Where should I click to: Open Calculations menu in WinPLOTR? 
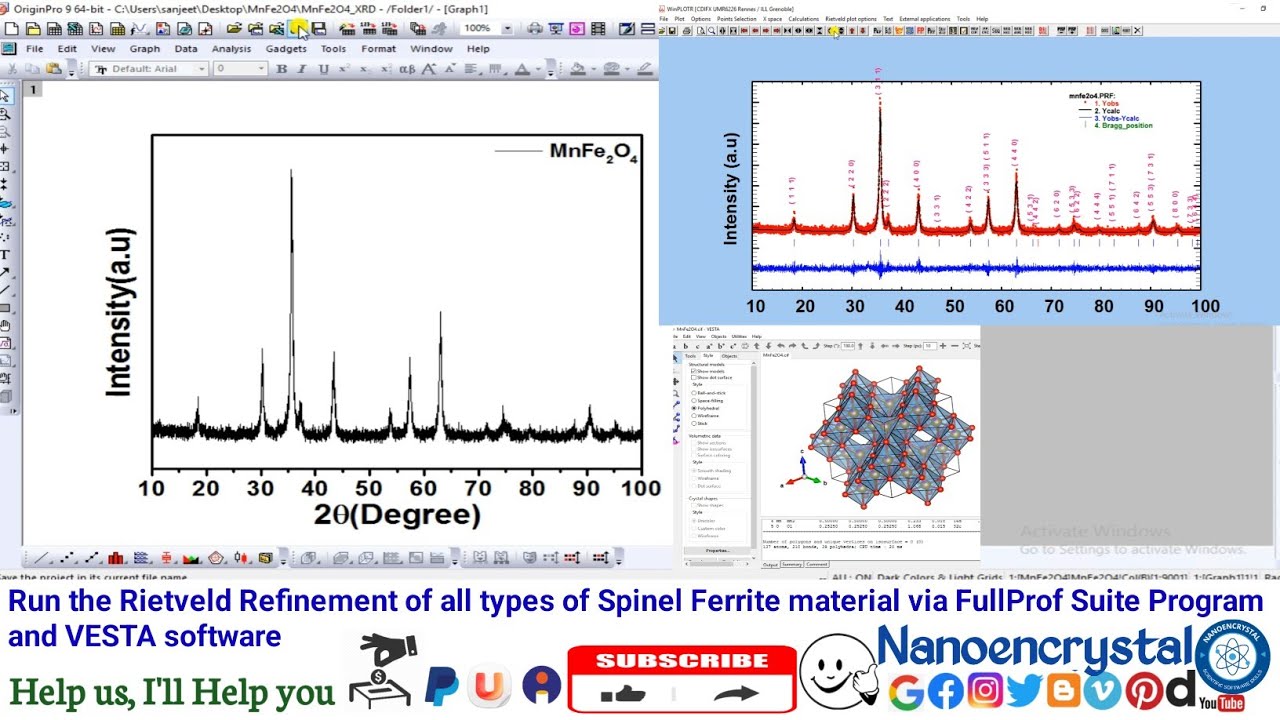(x=804, y=19)
